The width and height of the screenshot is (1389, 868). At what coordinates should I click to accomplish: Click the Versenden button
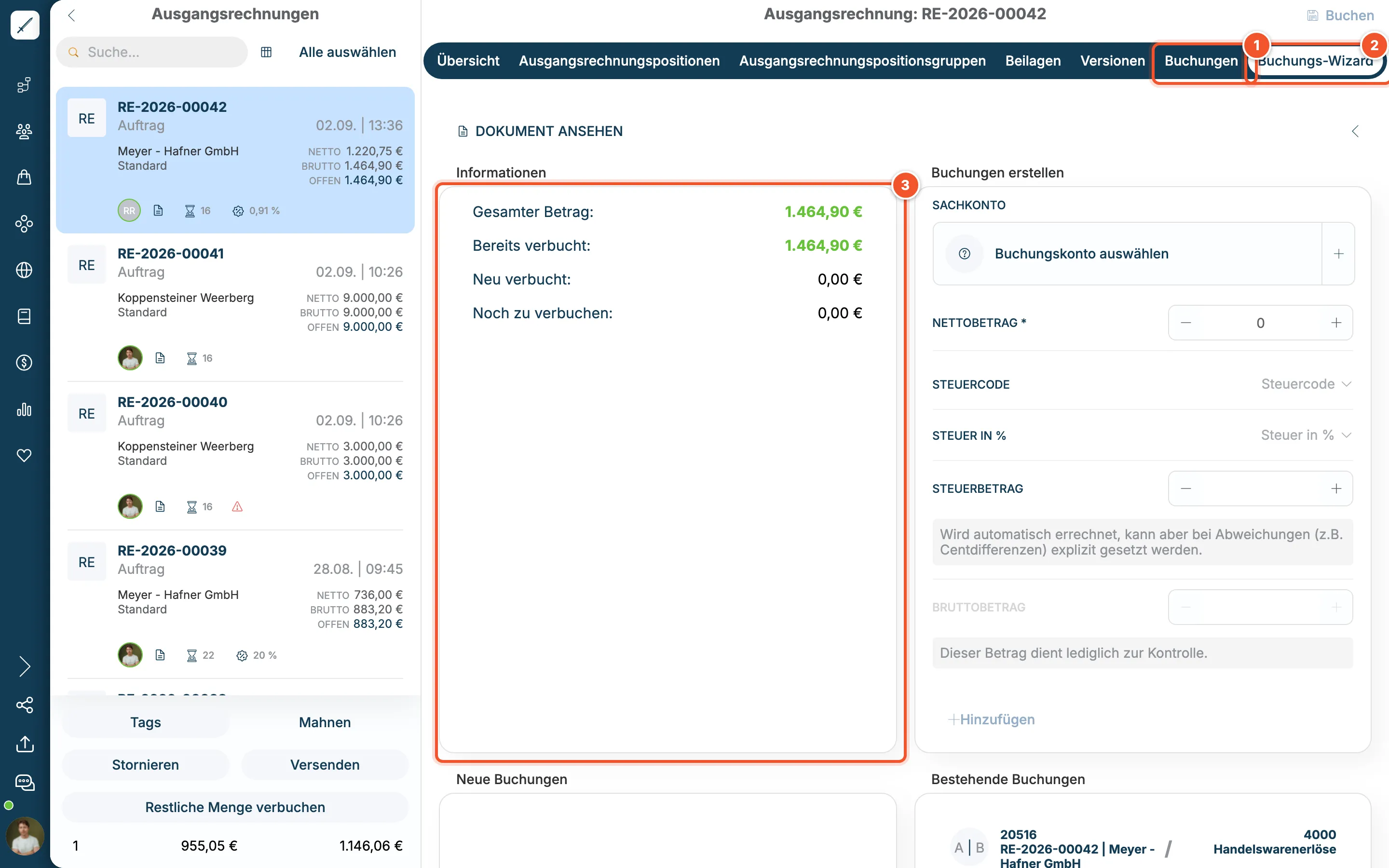tap(325, 765)
